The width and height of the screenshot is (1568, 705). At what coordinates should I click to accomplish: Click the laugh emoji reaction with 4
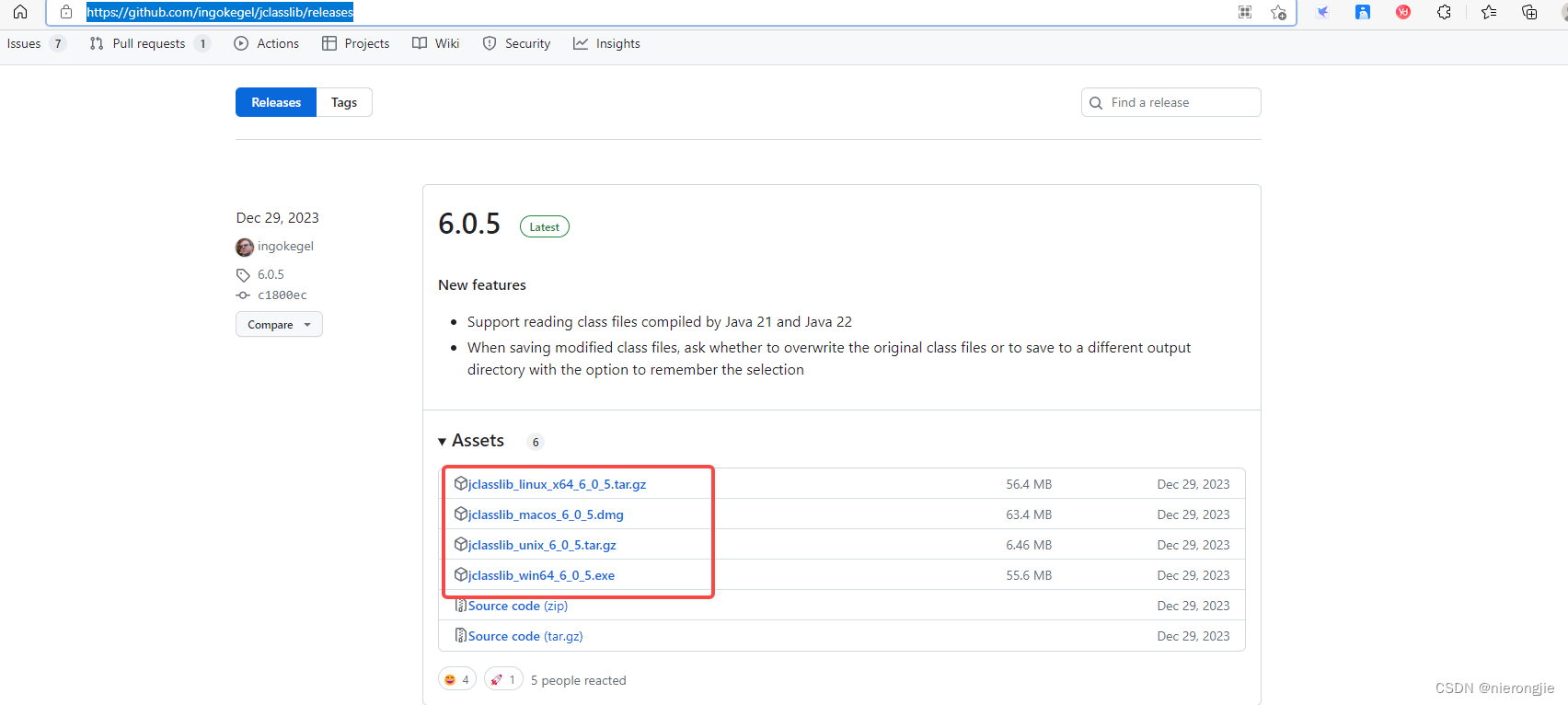(457, 679)
